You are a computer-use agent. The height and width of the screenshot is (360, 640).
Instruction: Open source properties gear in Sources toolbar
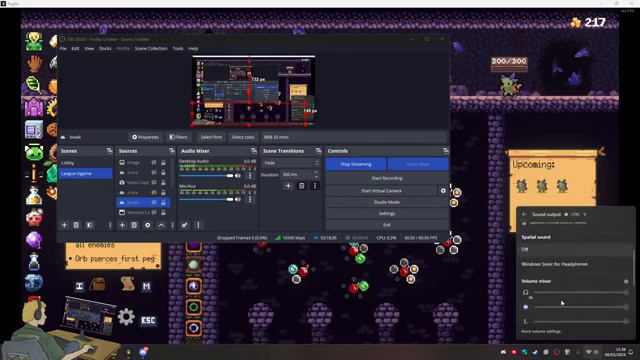147,225
